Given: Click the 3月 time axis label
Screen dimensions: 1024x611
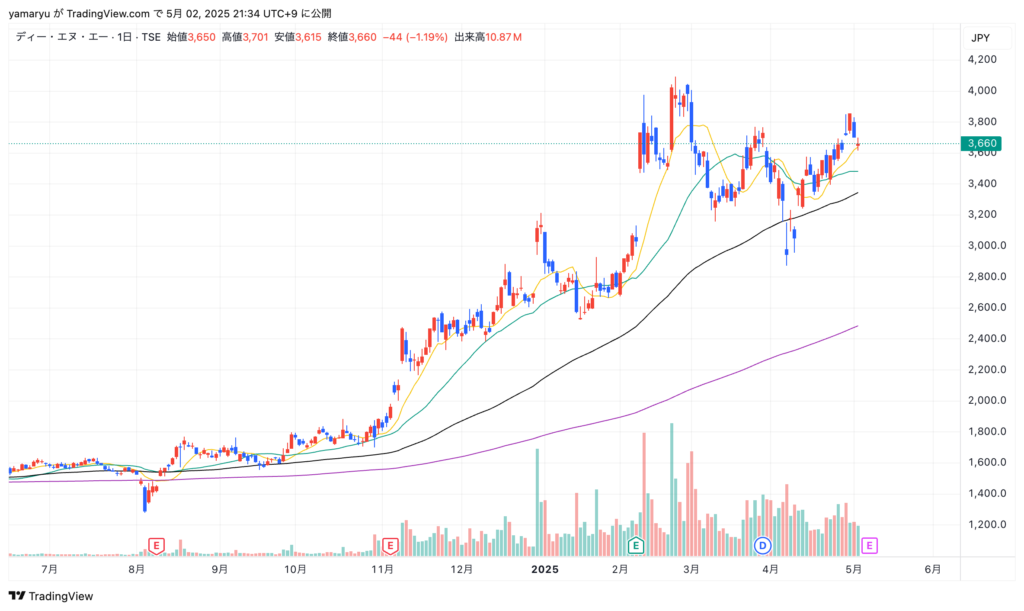Looking at the screenshot, I should pos(691,569).
